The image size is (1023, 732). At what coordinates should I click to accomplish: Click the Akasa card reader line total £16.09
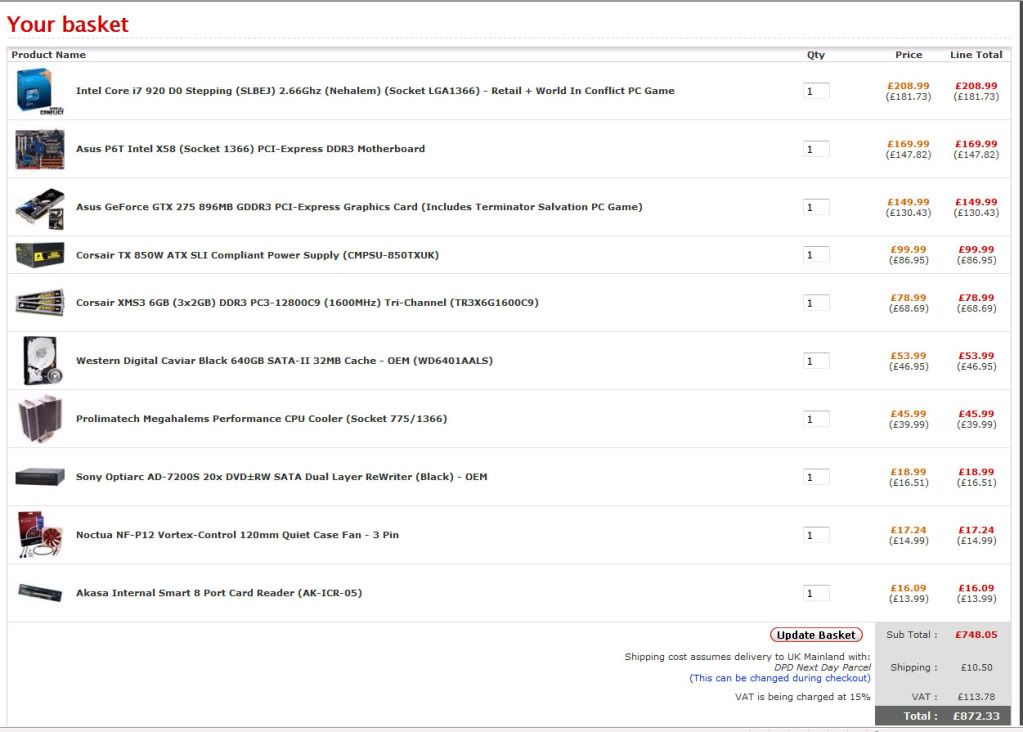976,588
